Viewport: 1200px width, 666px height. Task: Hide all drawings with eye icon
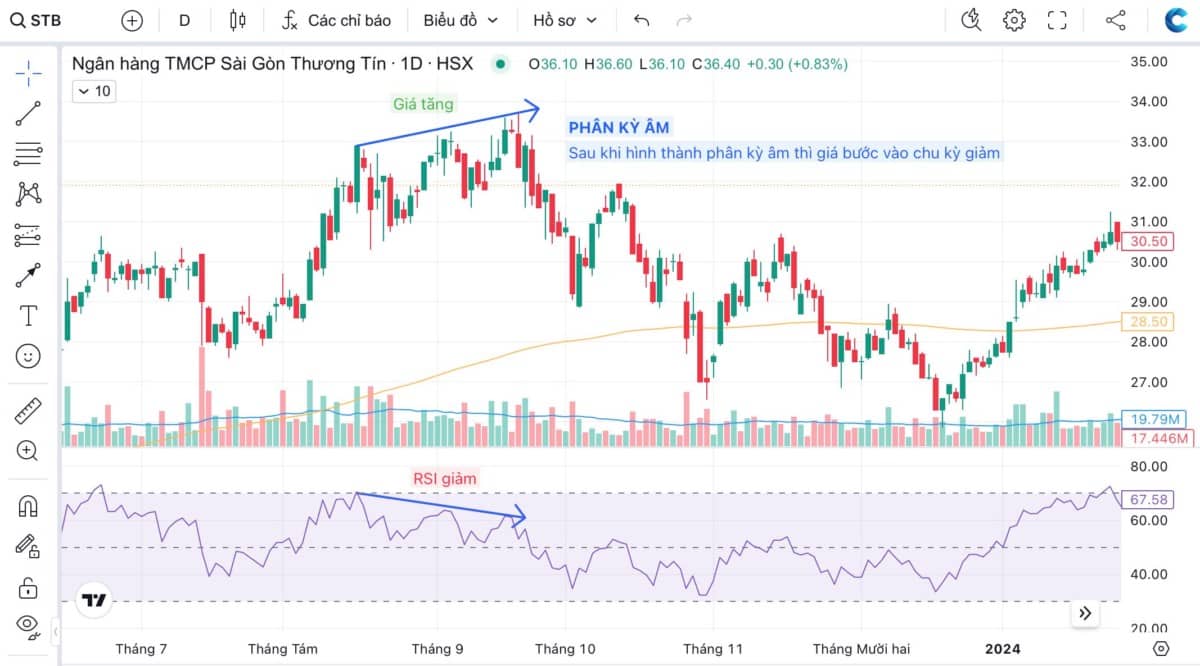[28, 627]
